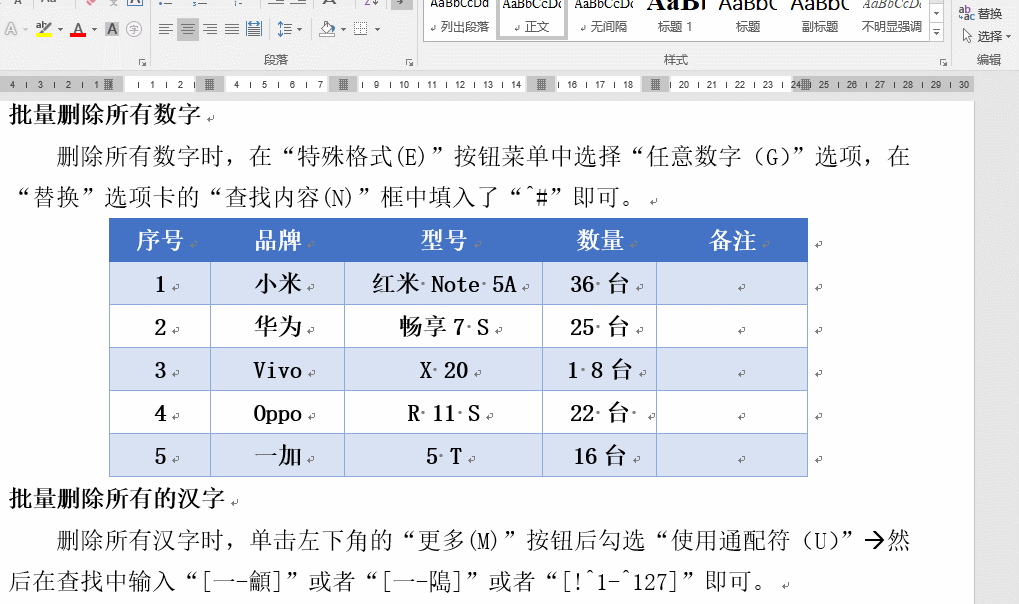Click cell 红米 Note 5A
Viewport: 1019px width, 604px height.
(x=445, y=284)
